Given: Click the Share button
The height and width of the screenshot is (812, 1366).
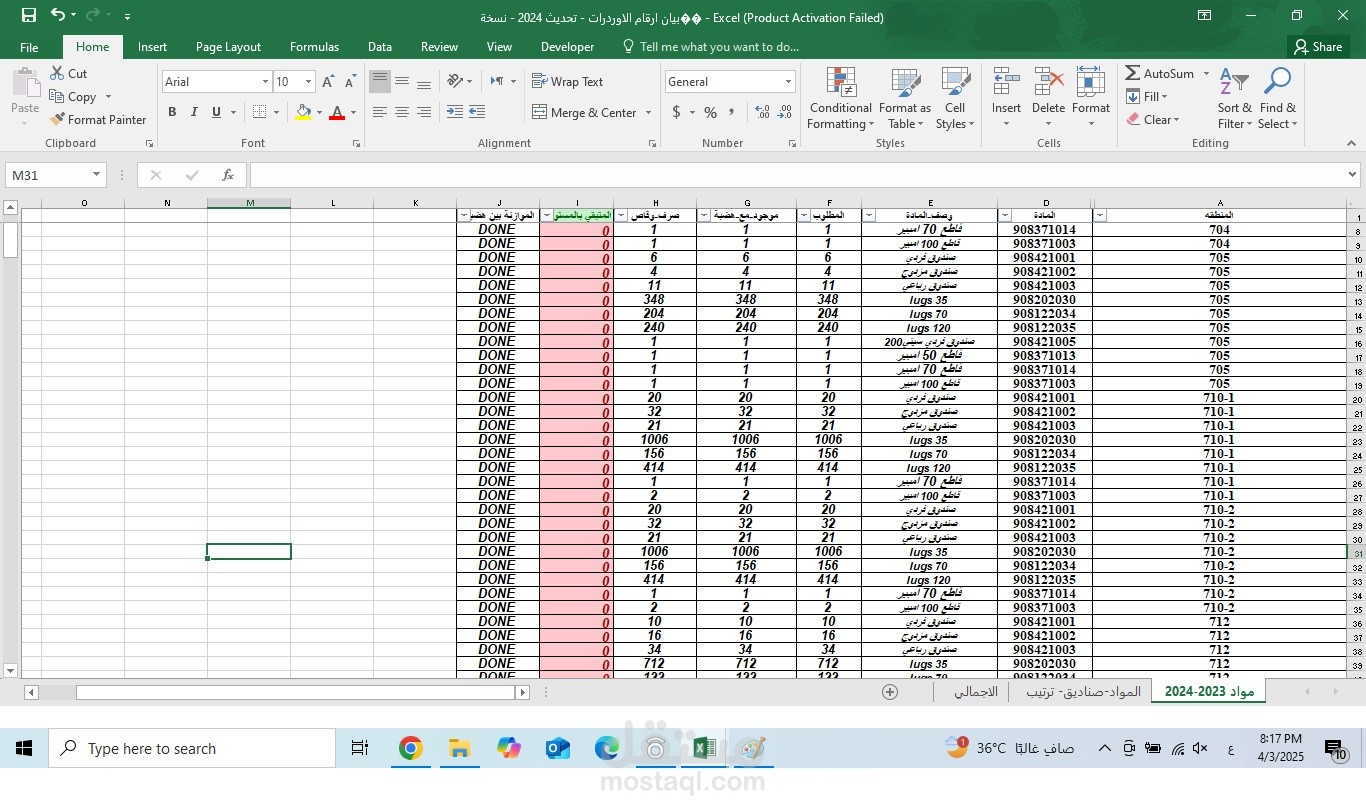Looking at the screenshot, I should (1317, 47).
